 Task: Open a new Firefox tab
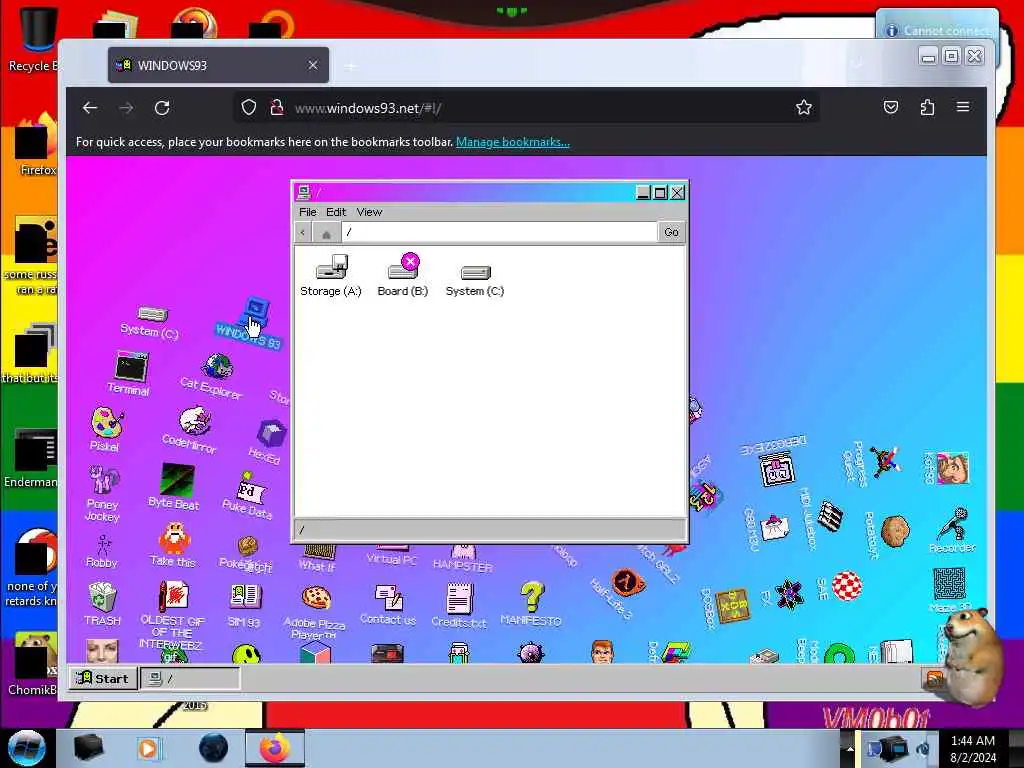351,66
